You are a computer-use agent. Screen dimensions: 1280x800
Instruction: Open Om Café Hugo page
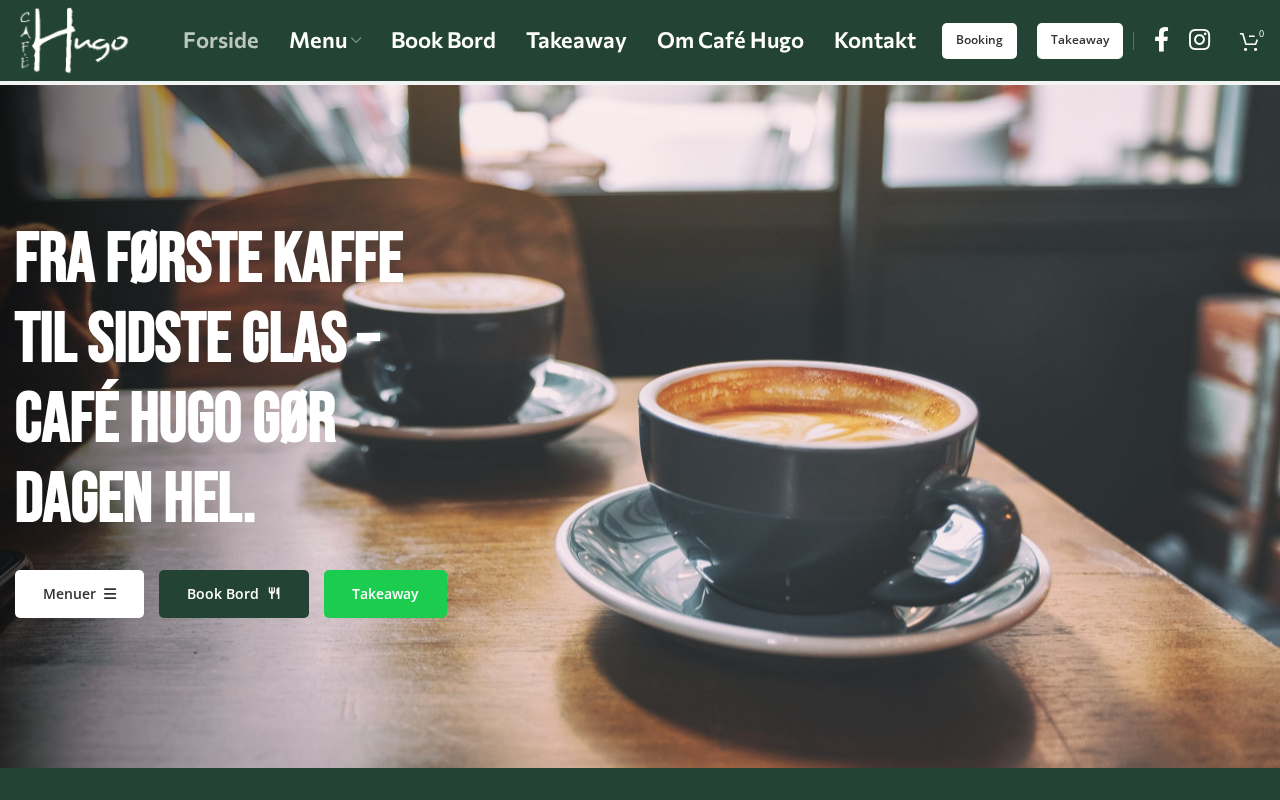(730, 41)
